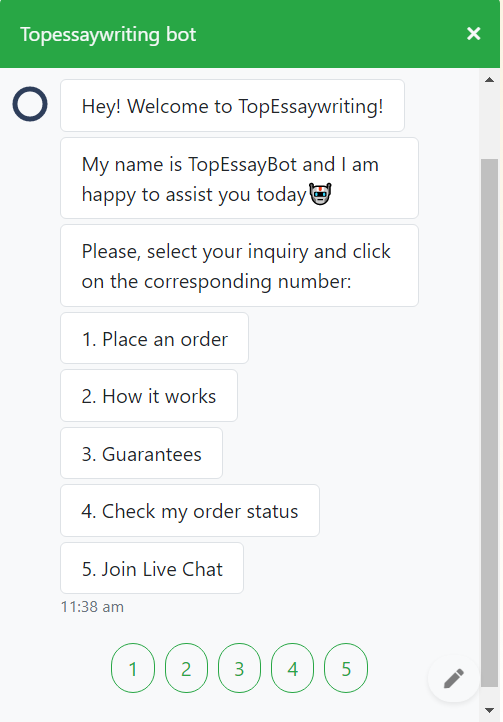This screenshot has height=722, width=503.
Task: Click the "5. Join Live Chat" bubble
Action: [152, 568]
